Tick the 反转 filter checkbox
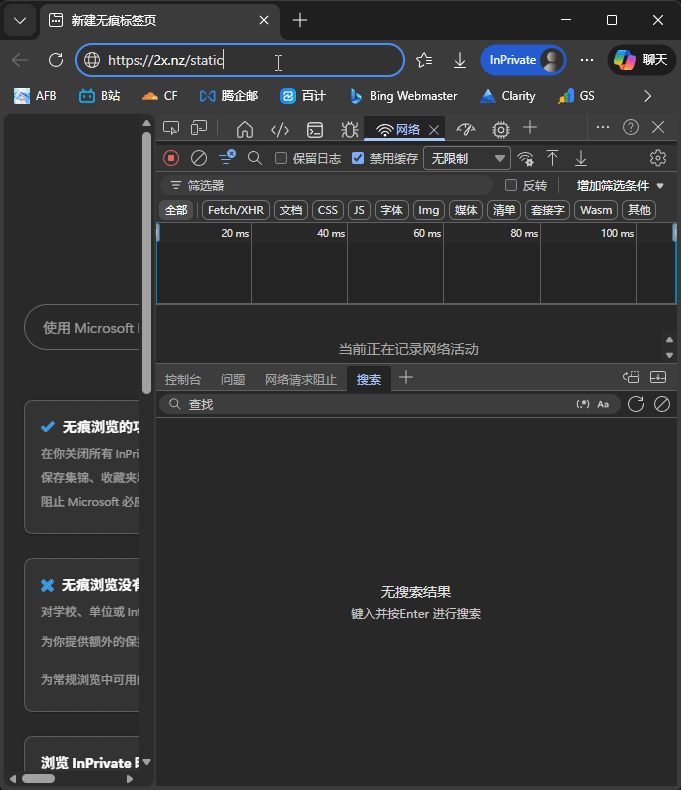This screenshot has width=681, height=790. click(511, 185)
